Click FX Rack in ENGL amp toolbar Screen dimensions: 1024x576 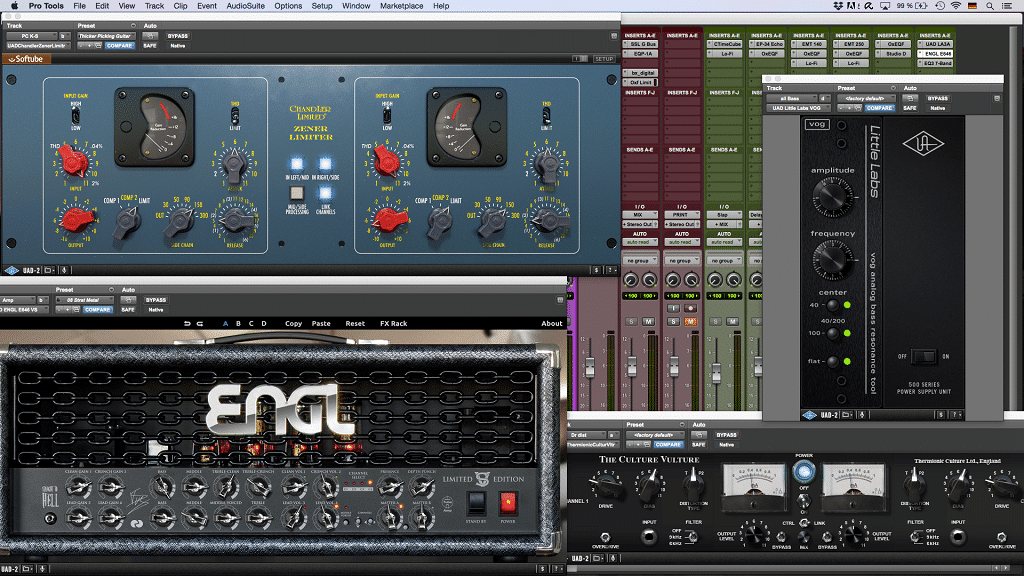click(x=393, y=323)
